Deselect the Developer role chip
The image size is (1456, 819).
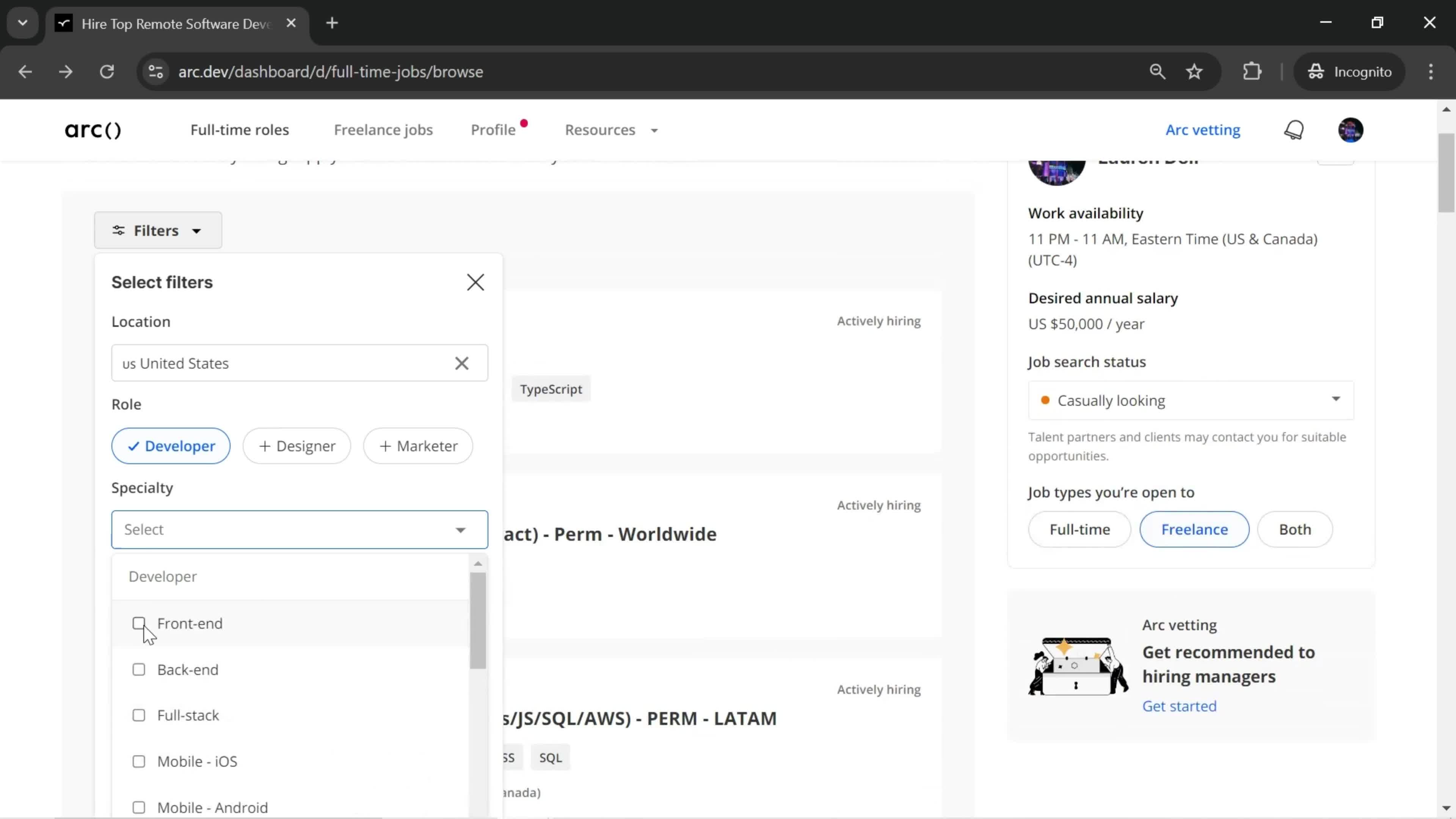click(x=171, y=446)
